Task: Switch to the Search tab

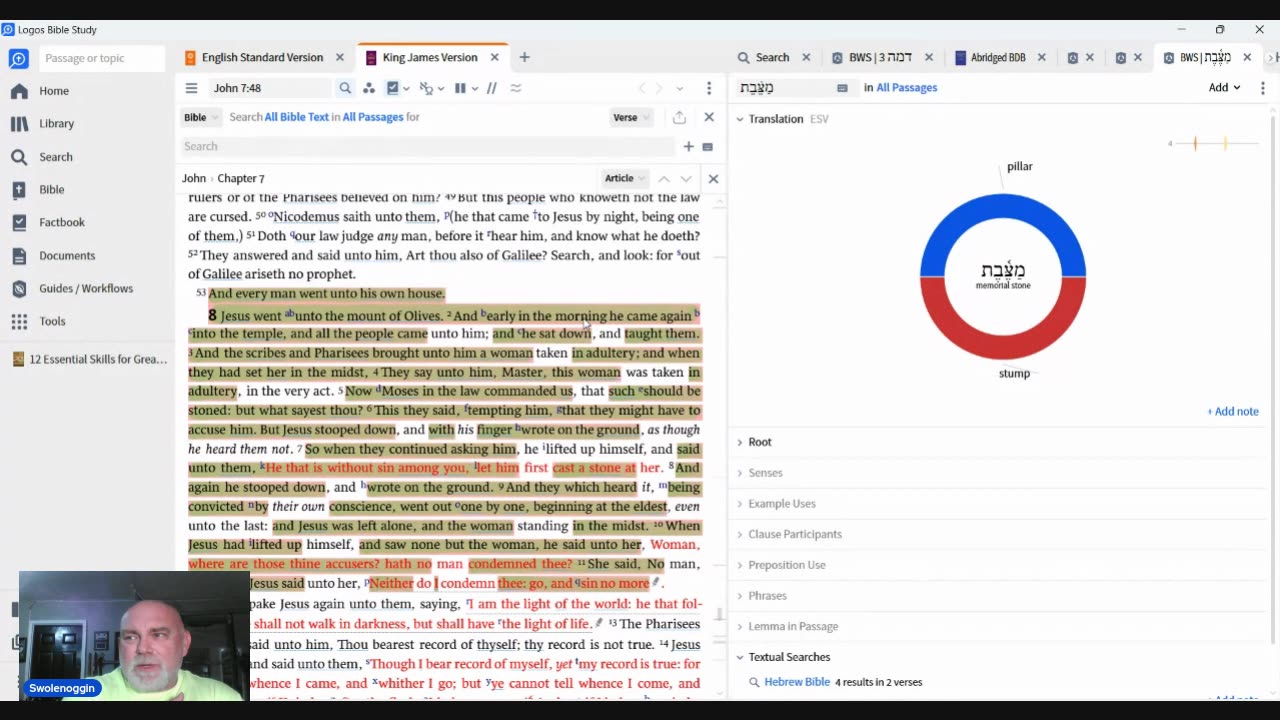Action: point(772,58)
